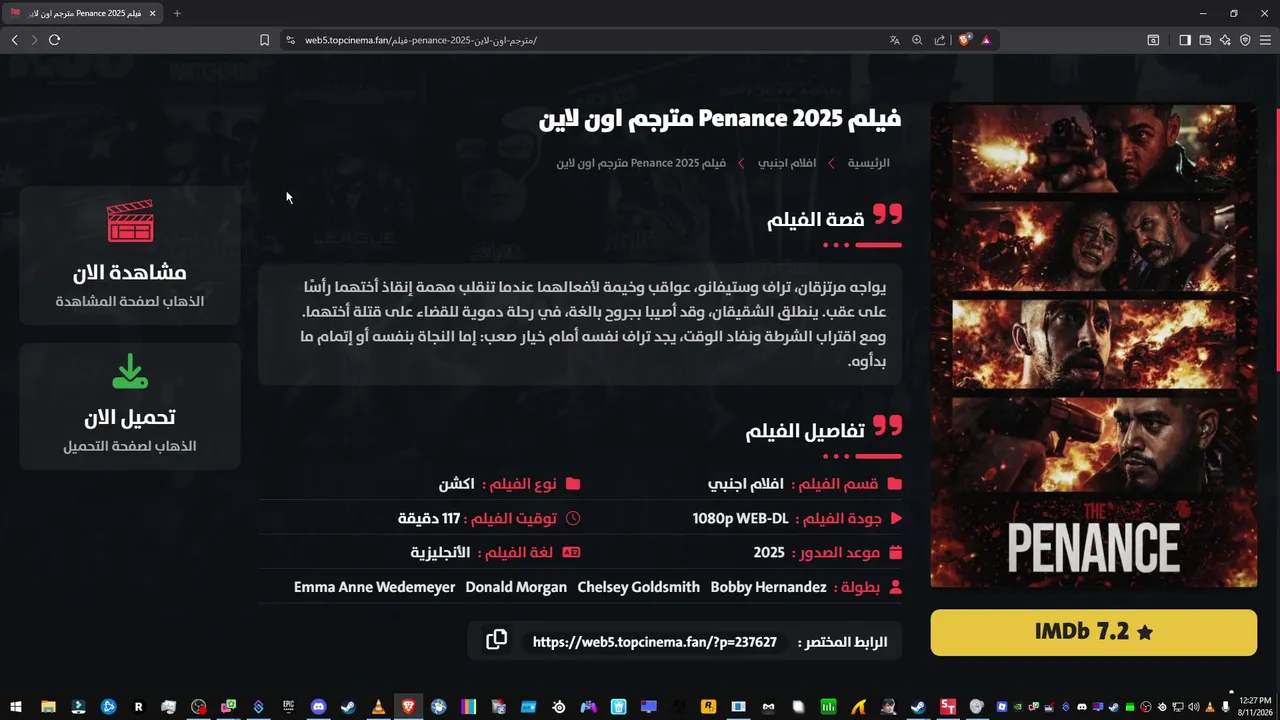
Task: Open VLC media player from the taskbar
Action: (378, 707)
